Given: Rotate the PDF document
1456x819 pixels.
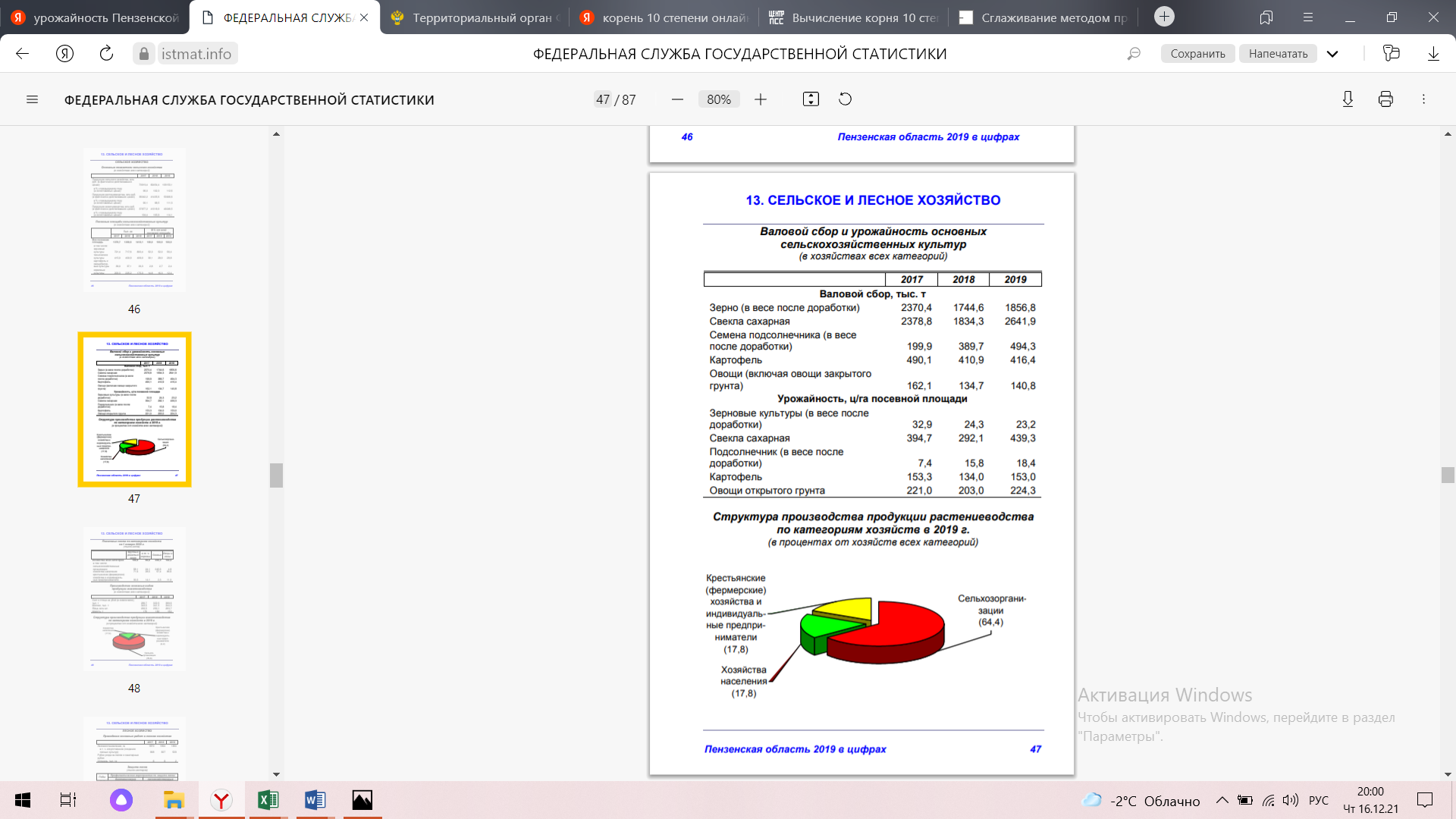Looking at the screenshot, I should [845, 99].
